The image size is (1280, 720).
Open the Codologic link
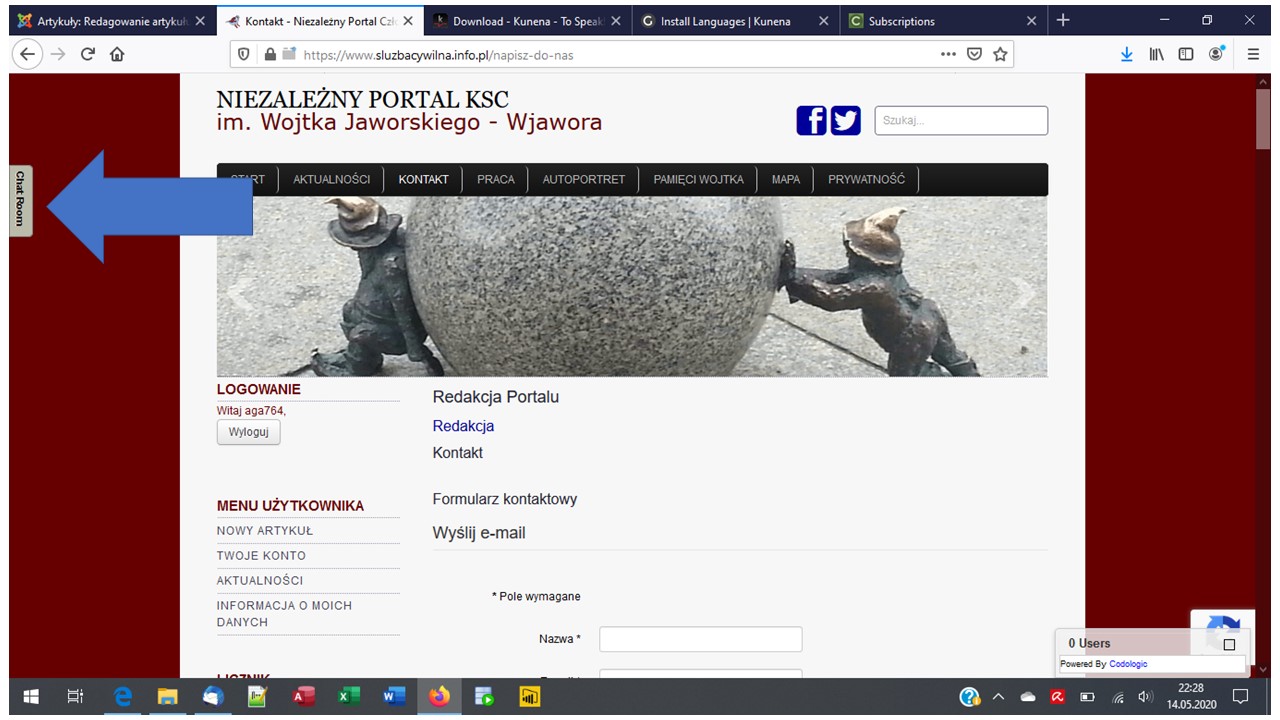(x=1128, y=664)
